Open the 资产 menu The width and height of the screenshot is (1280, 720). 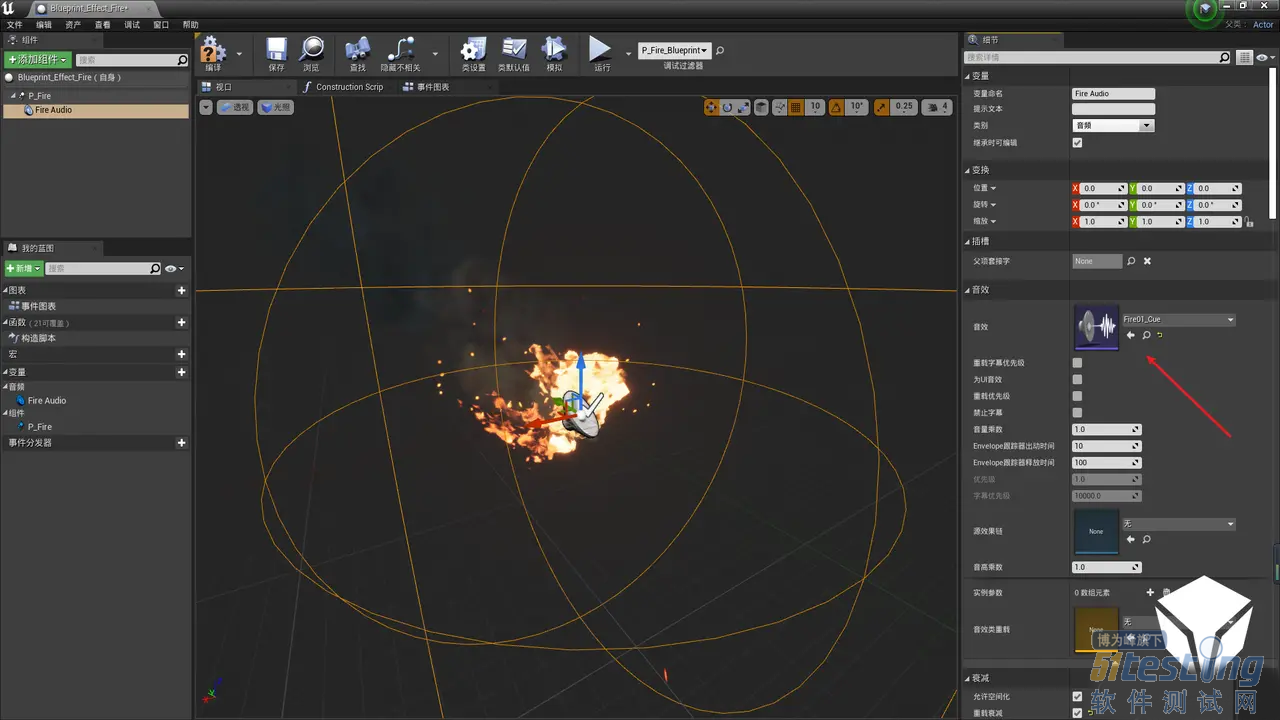[73, 24]
